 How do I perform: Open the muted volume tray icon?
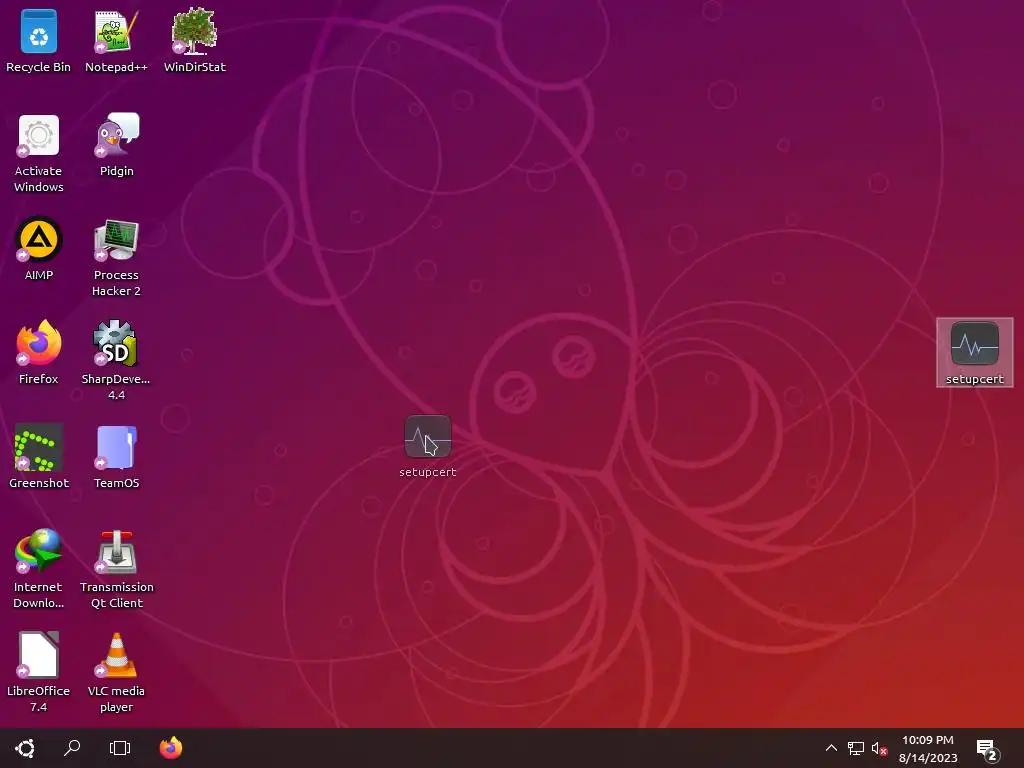(879, 749)
